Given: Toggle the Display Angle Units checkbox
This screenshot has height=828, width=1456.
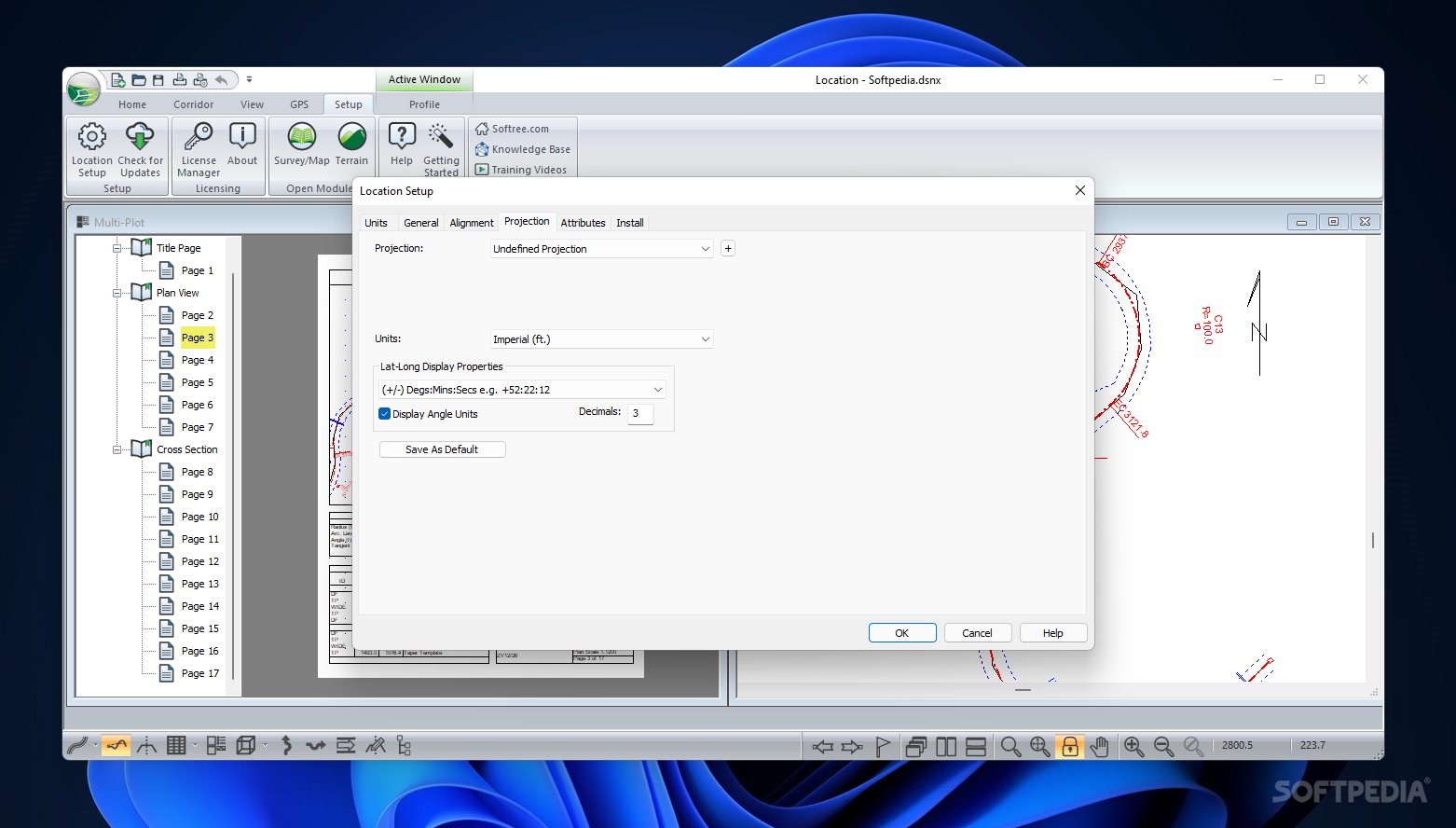Looking at the screenshot, I should (384, 414).
